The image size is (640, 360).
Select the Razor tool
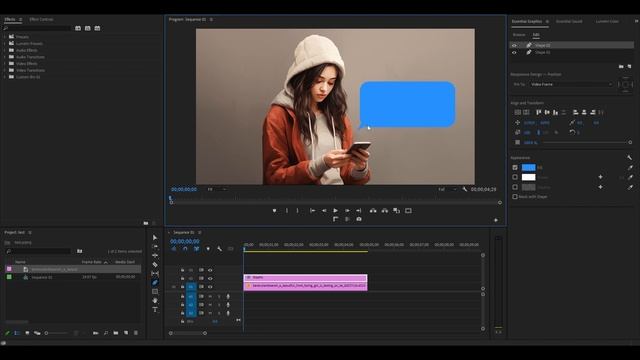[x=155, y=264]
